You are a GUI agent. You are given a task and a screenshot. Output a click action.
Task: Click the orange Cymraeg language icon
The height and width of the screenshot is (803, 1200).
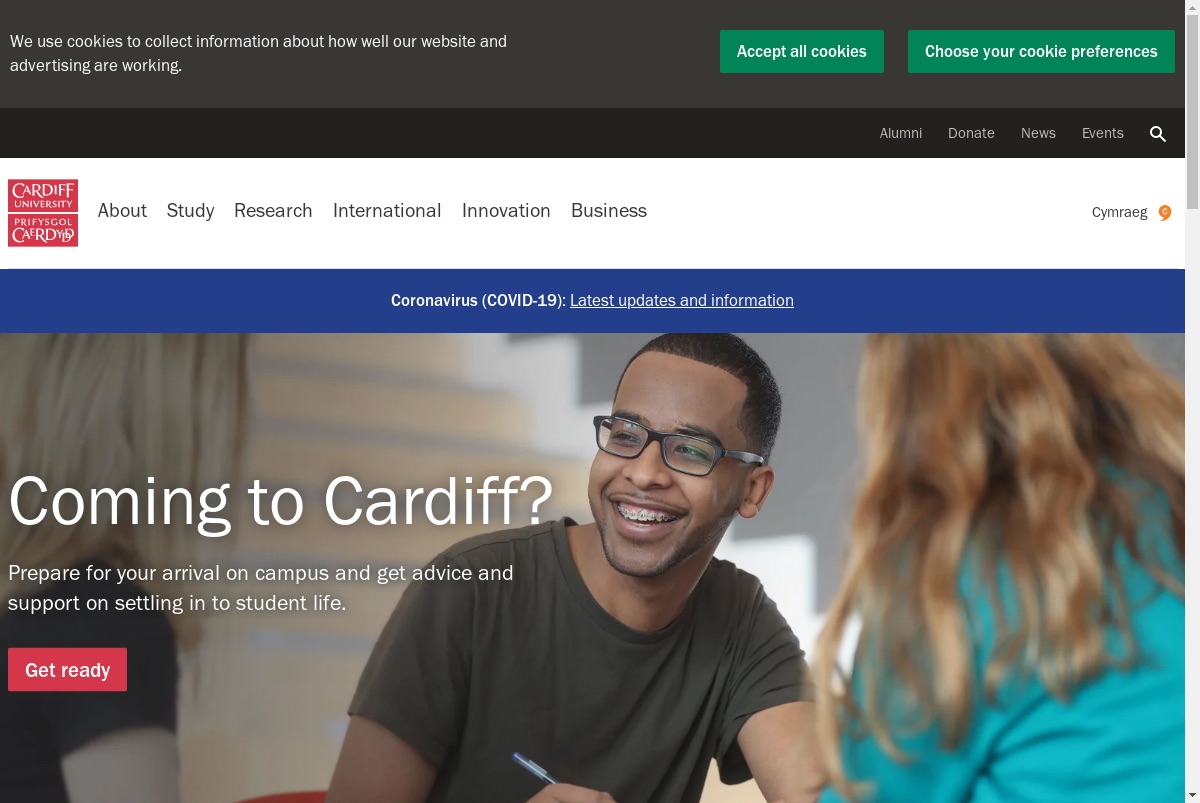tap(1165, 212)
